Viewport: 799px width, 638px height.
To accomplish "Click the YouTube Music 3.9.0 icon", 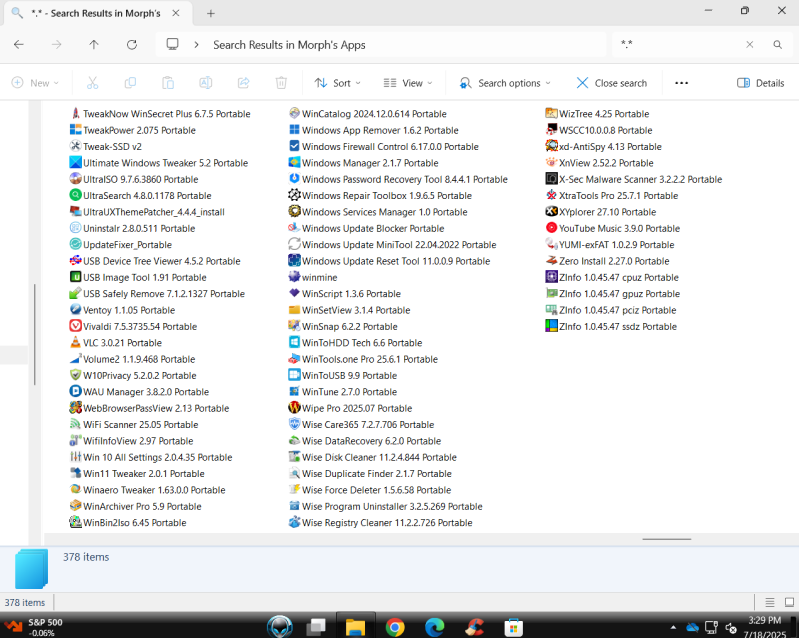I will (551, 228).
